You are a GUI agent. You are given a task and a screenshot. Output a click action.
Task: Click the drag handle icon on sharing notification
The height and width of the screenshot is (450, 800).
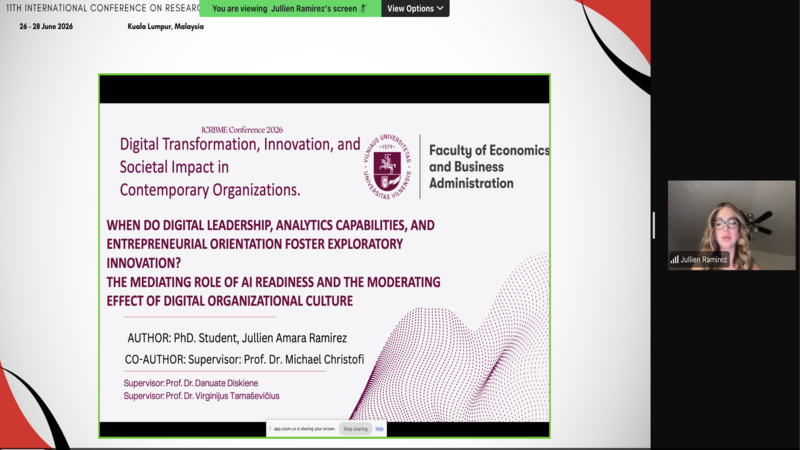coord(270,429)
